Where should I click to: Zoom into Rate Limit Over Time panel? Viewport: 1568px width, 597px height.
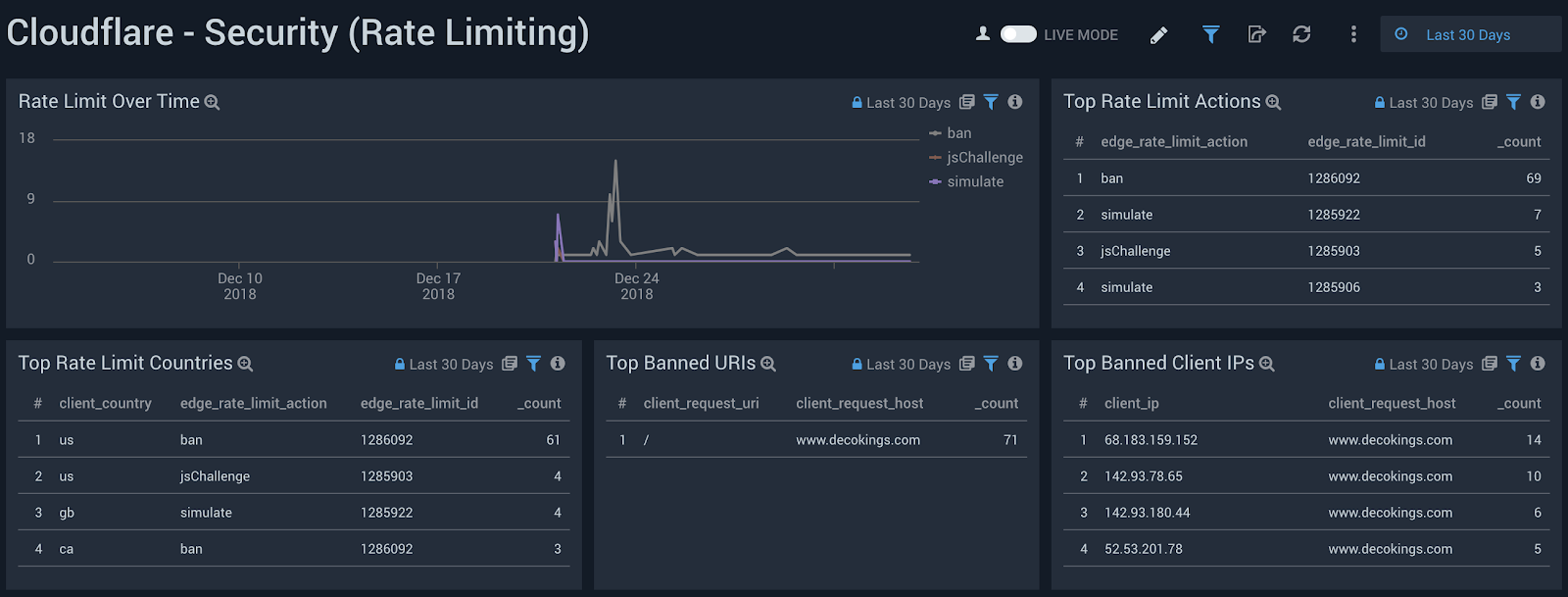212,102
